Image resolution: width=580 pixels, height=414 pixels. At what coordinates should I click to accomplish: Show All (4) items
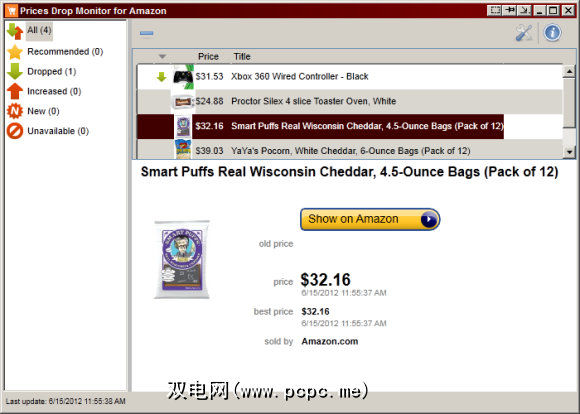tap(30, 30)
